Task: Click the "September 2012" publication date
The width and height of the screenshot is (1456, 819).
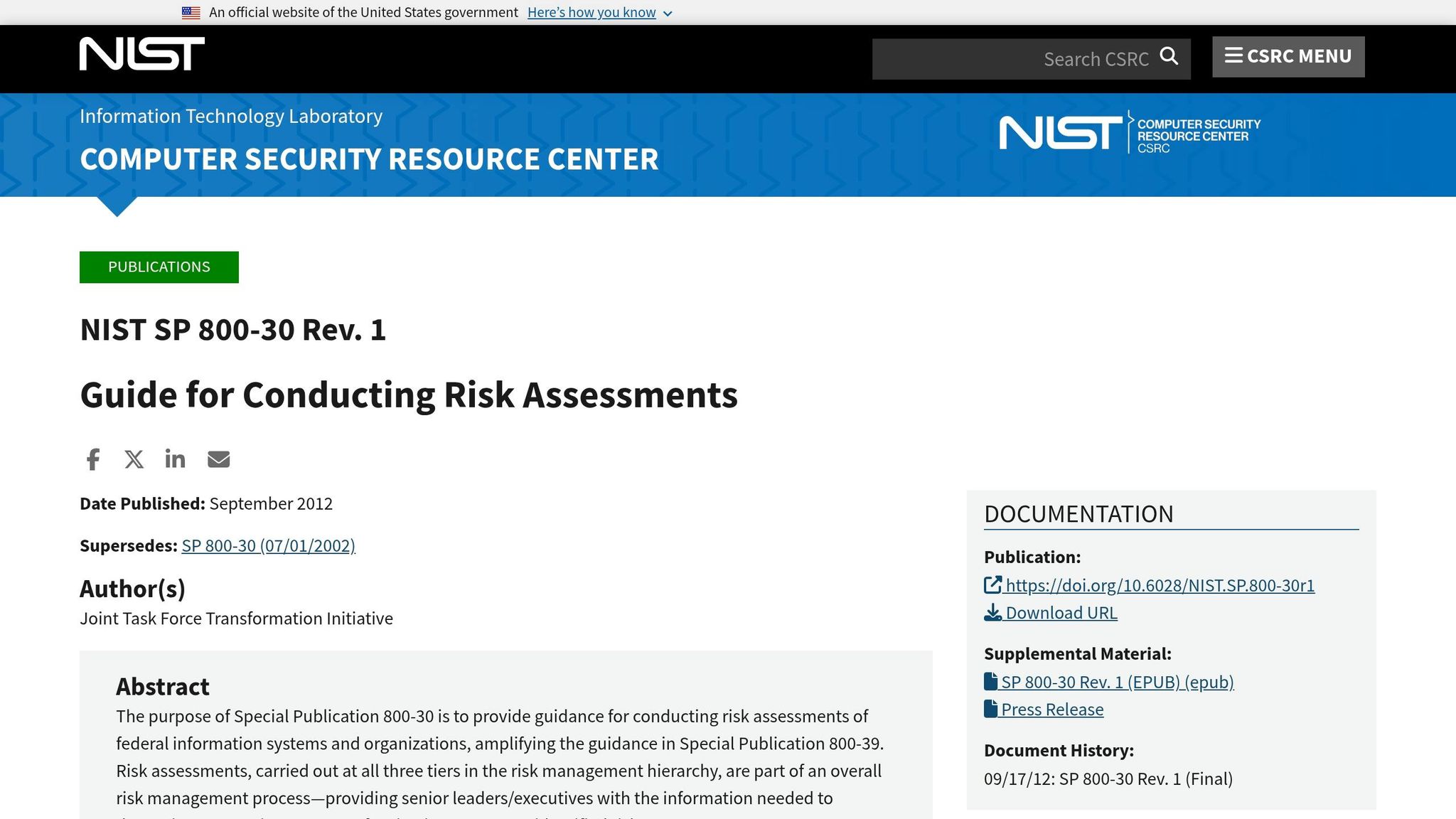Action: point(271,504)
